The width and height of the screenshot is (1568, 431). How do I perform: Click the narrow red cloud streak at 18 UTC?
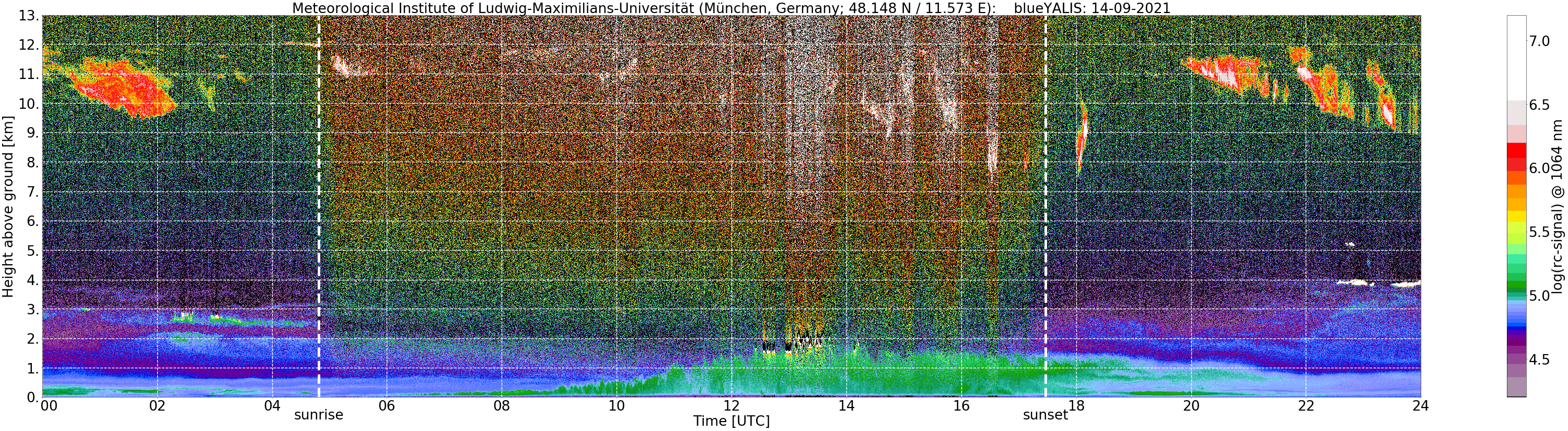click(x=1082, y=137)
